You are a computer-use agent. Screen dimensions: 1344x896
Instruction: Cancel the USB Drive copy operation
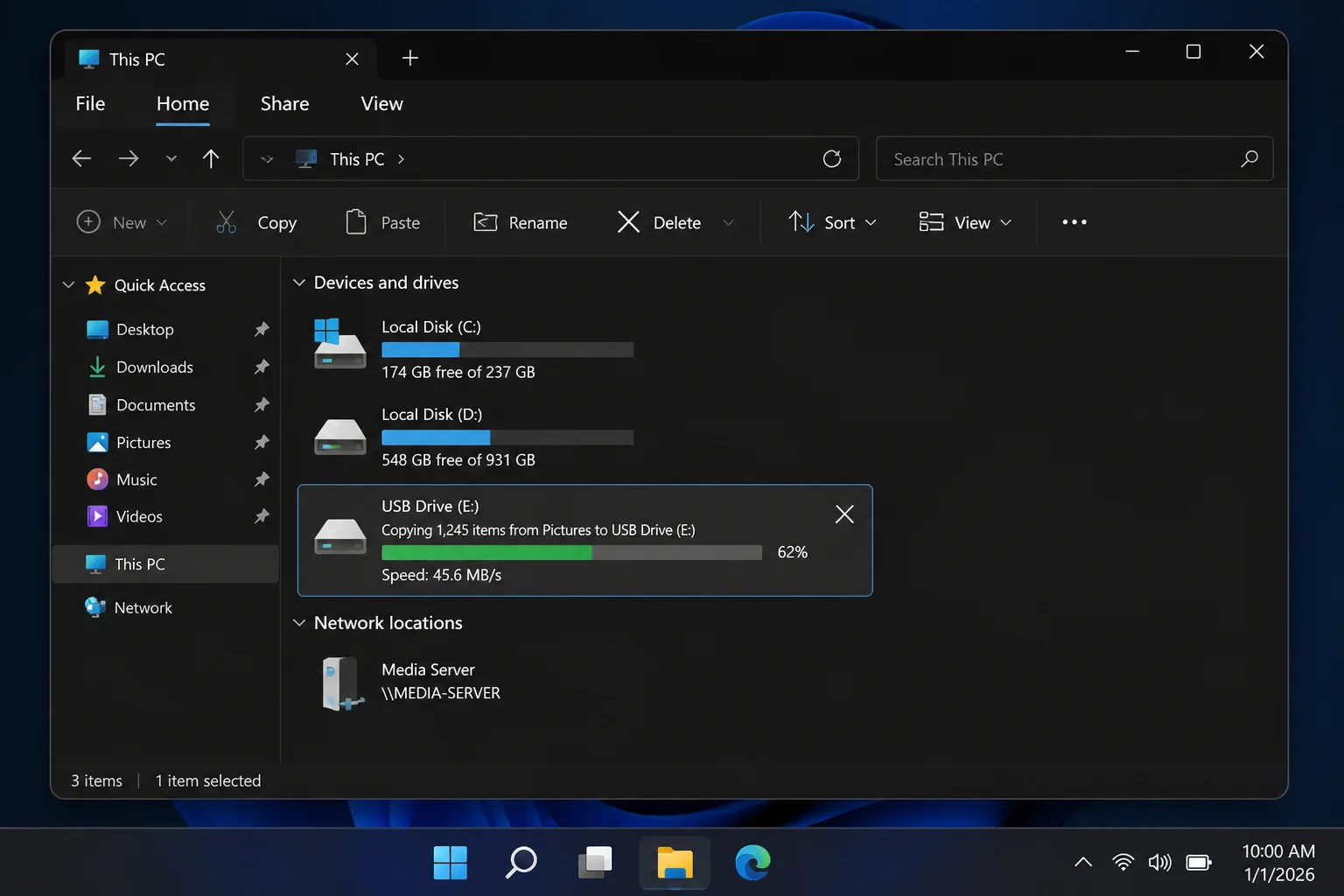[x=844, y=514]
